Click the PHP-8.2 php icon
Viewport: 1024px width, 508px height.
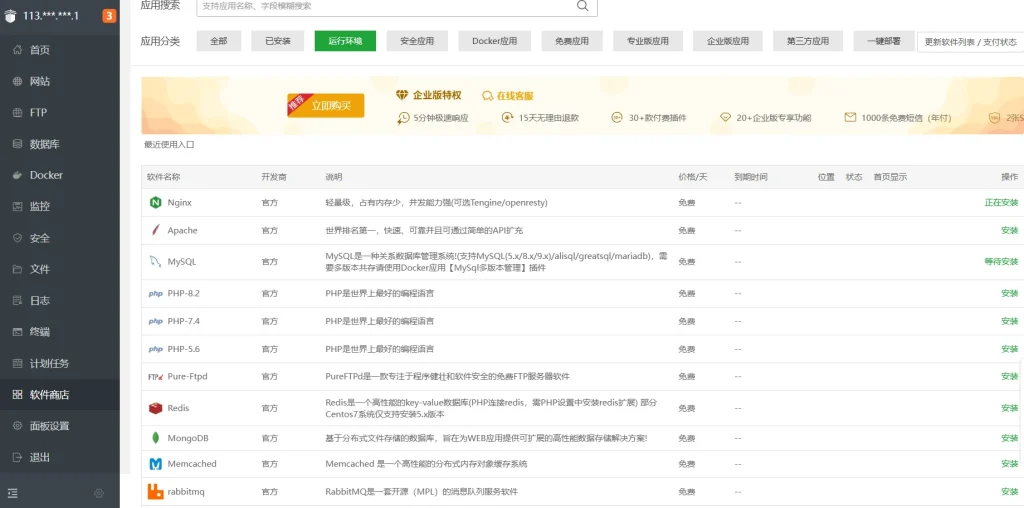click(x=155, y=294)
